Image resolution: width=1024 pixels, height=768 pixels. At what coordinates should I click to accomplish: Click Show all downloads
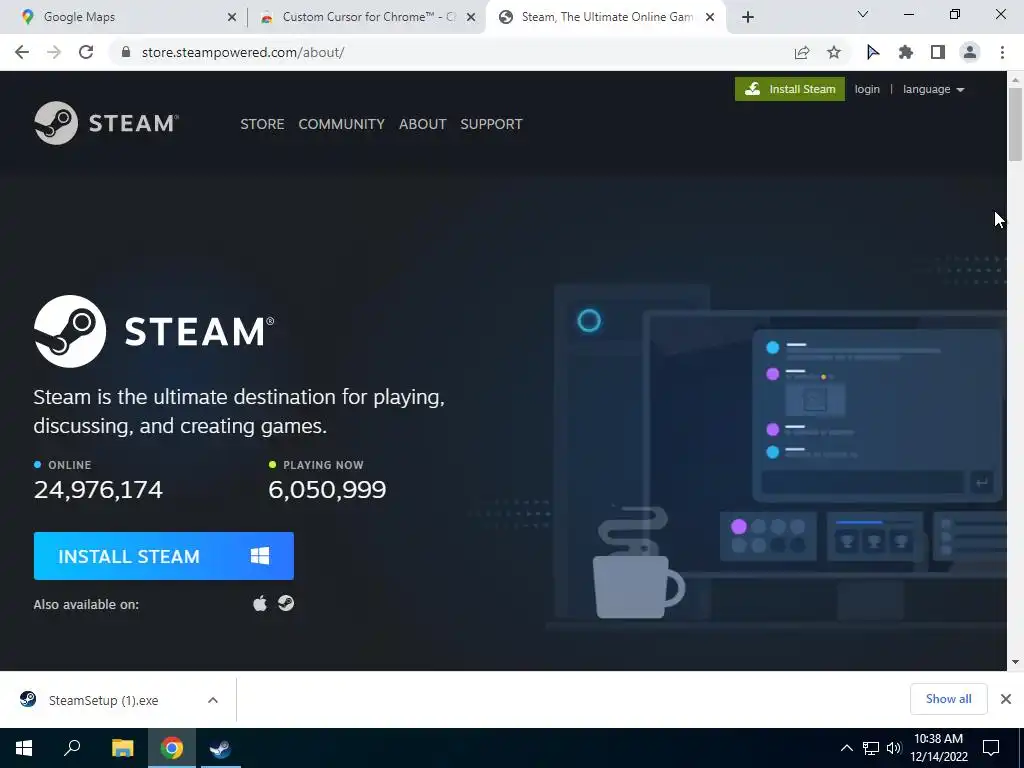(948, 699)
